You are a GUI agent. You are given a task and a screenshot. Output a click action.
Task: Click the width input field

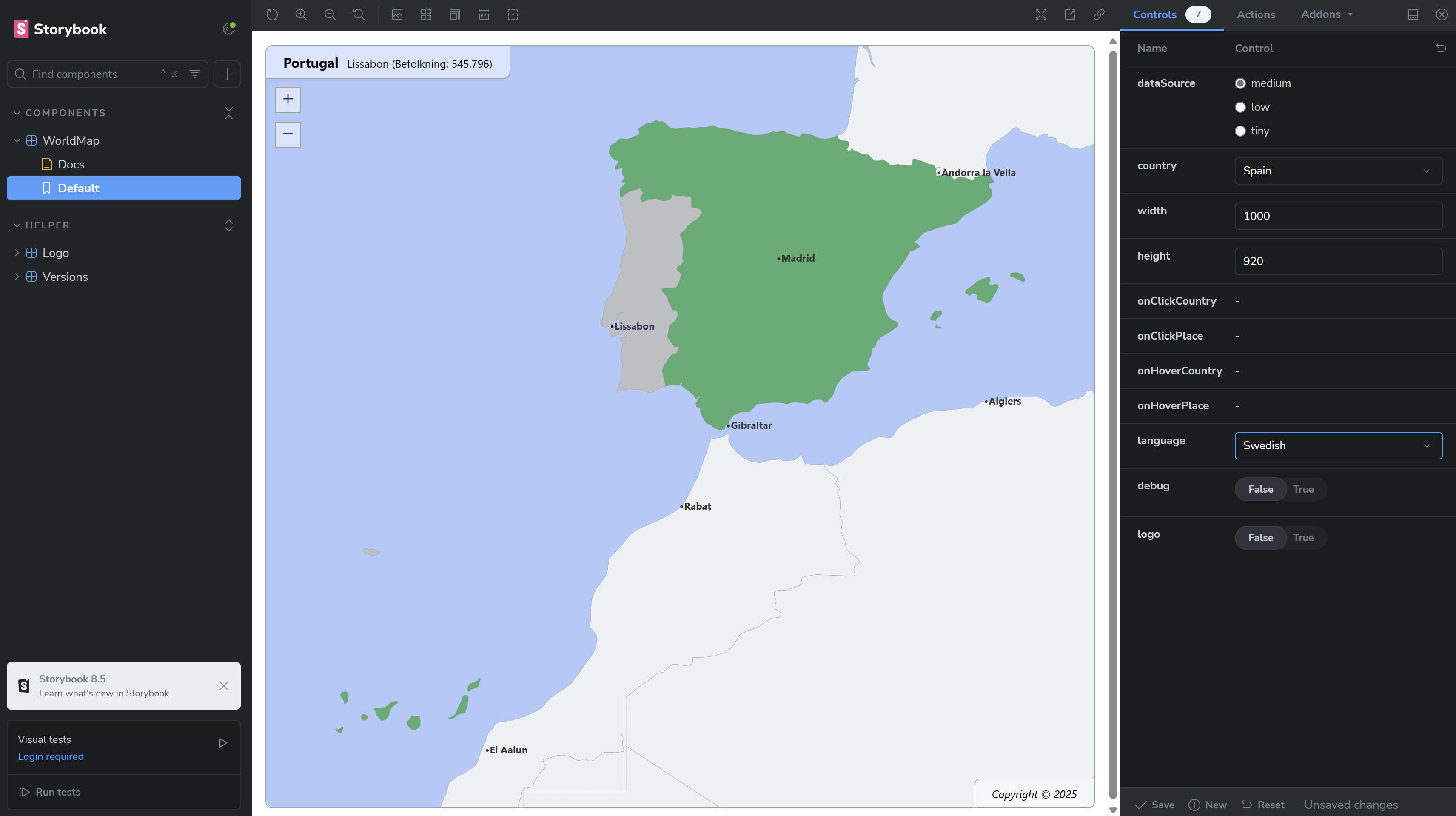click(1338, 216)
